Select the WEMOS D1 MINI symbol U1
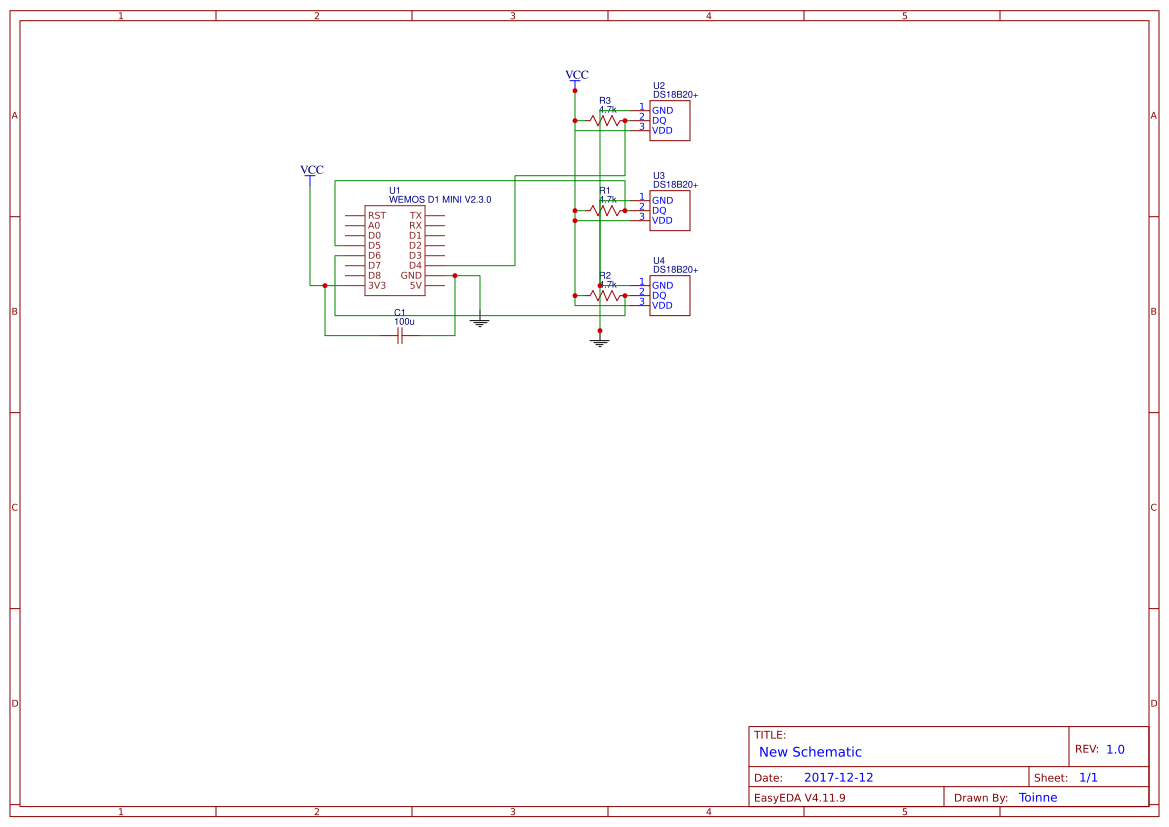Screen dimensions: 1169x827 [x=395, y=250]
